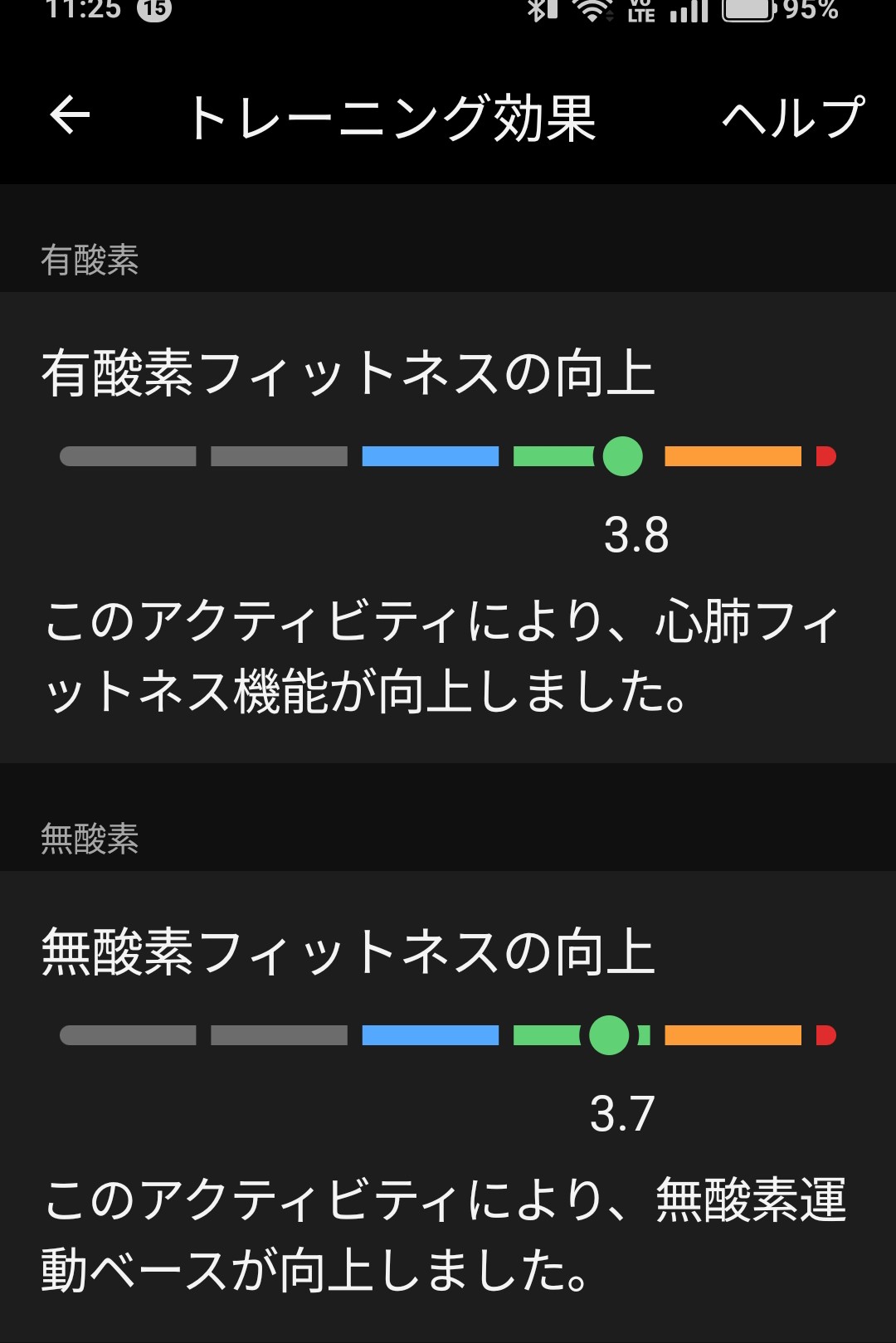896x1343 pixels.
Task: Tap the aerobic score value 3.8
Action: tap(636, 535)
